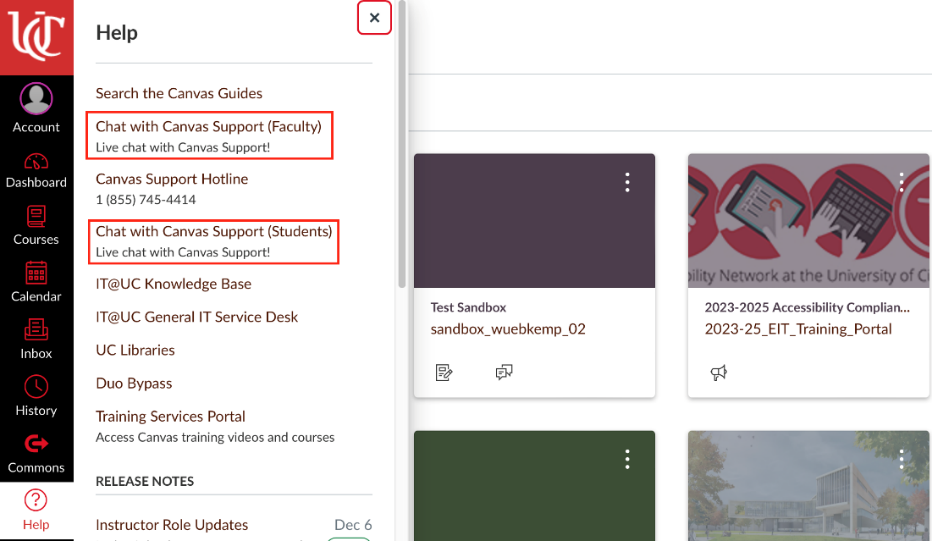Open the Courses sidebar icon
The height and width of the screenshot is (541, 932).
coord(36,217)
